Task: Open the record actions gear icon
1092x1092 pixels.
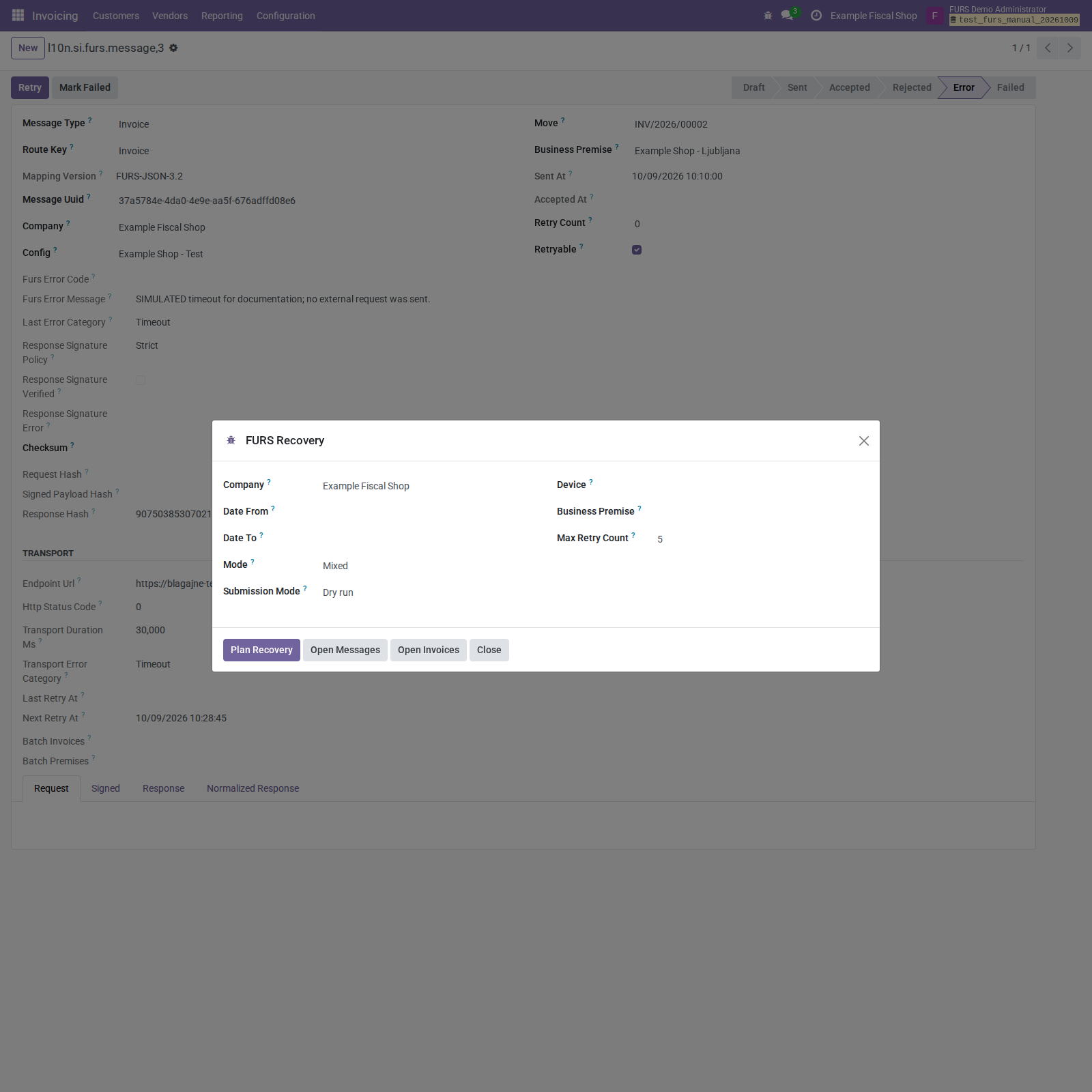Action: [173, 48]
